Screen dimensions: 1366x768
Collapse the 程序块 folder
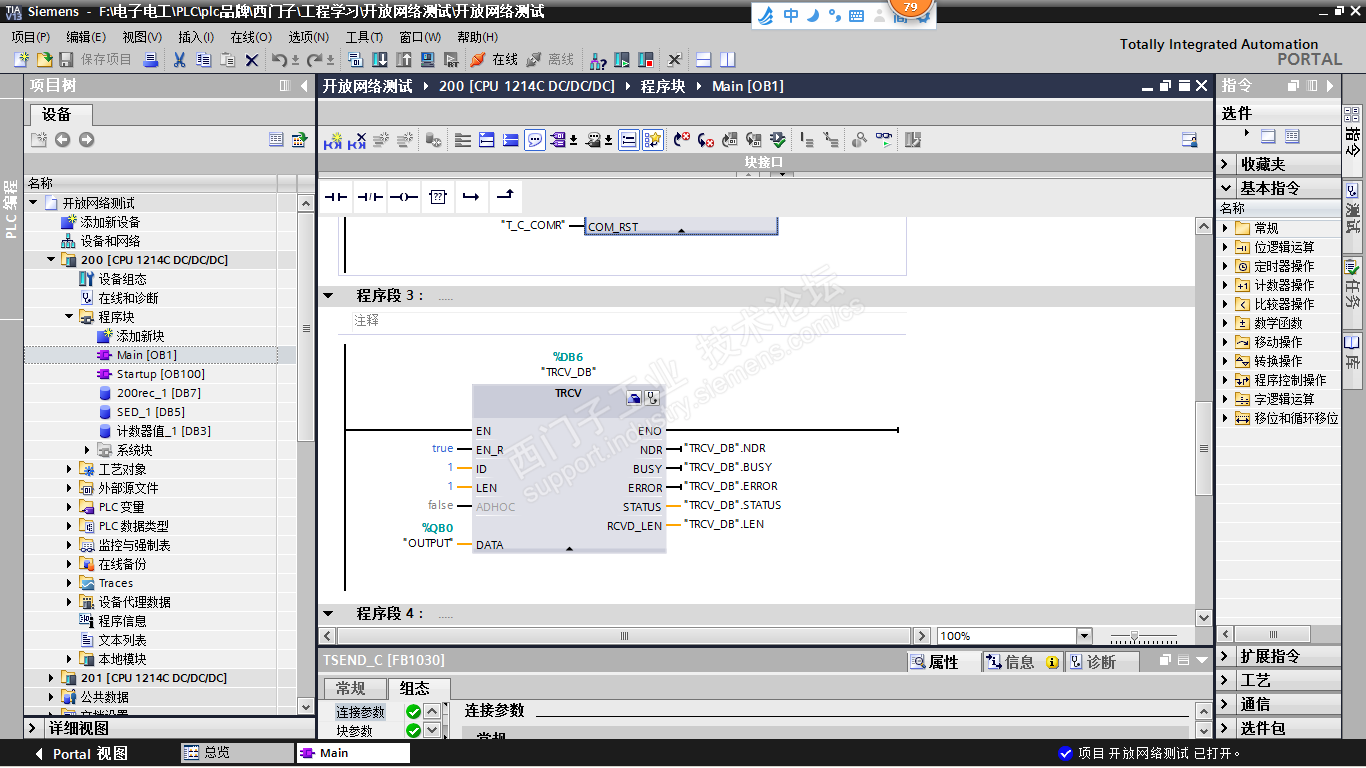[70, 317]
